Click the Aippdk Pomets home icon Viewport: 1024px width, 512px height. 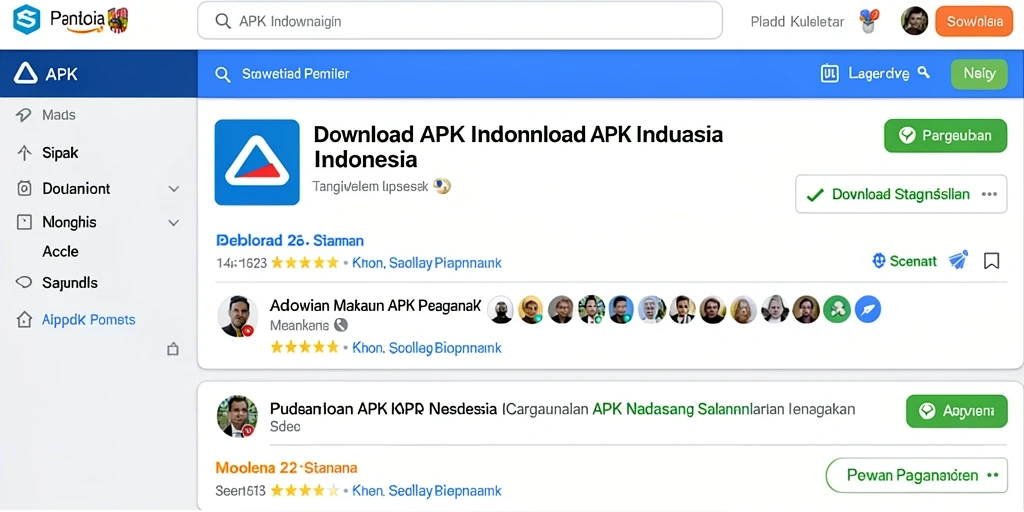tap(24, 319)
